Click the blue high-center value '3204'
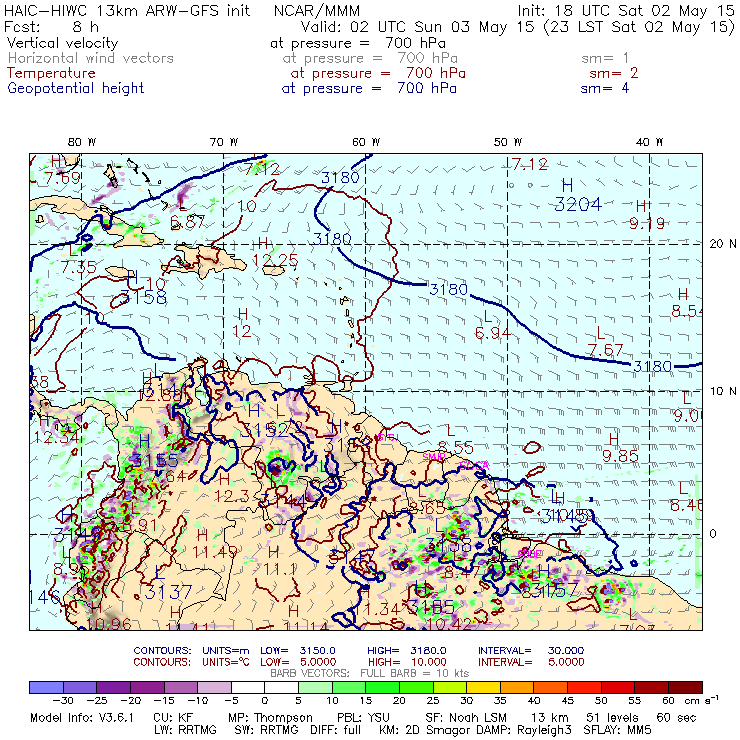740x740 pixels. (x=578, y=204)
